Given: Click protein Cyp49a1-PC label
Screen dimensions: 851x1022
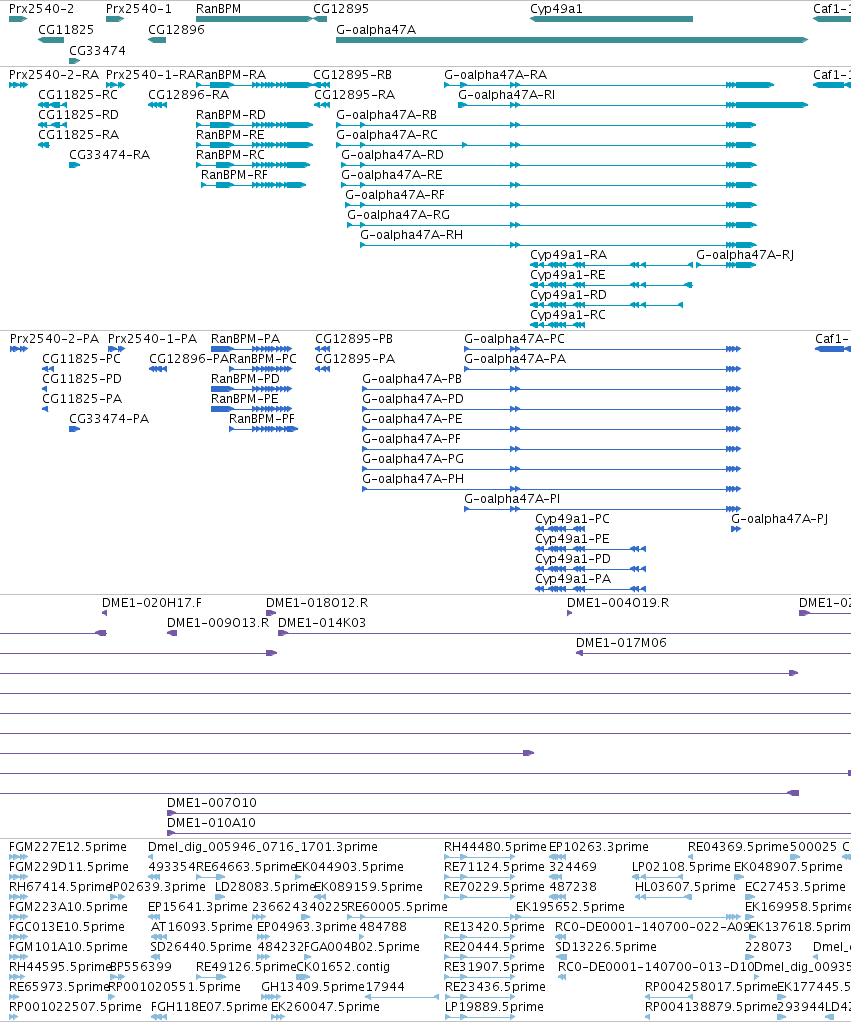Looking at the screenshot, I should [x=573, y=519].
